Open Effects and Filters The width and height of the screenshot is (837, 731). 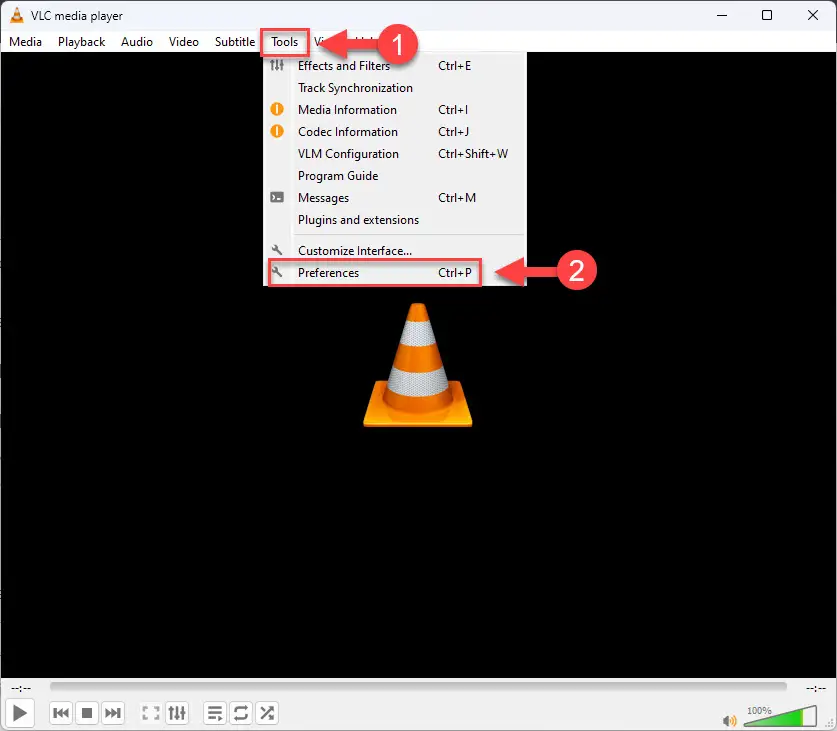343,65
